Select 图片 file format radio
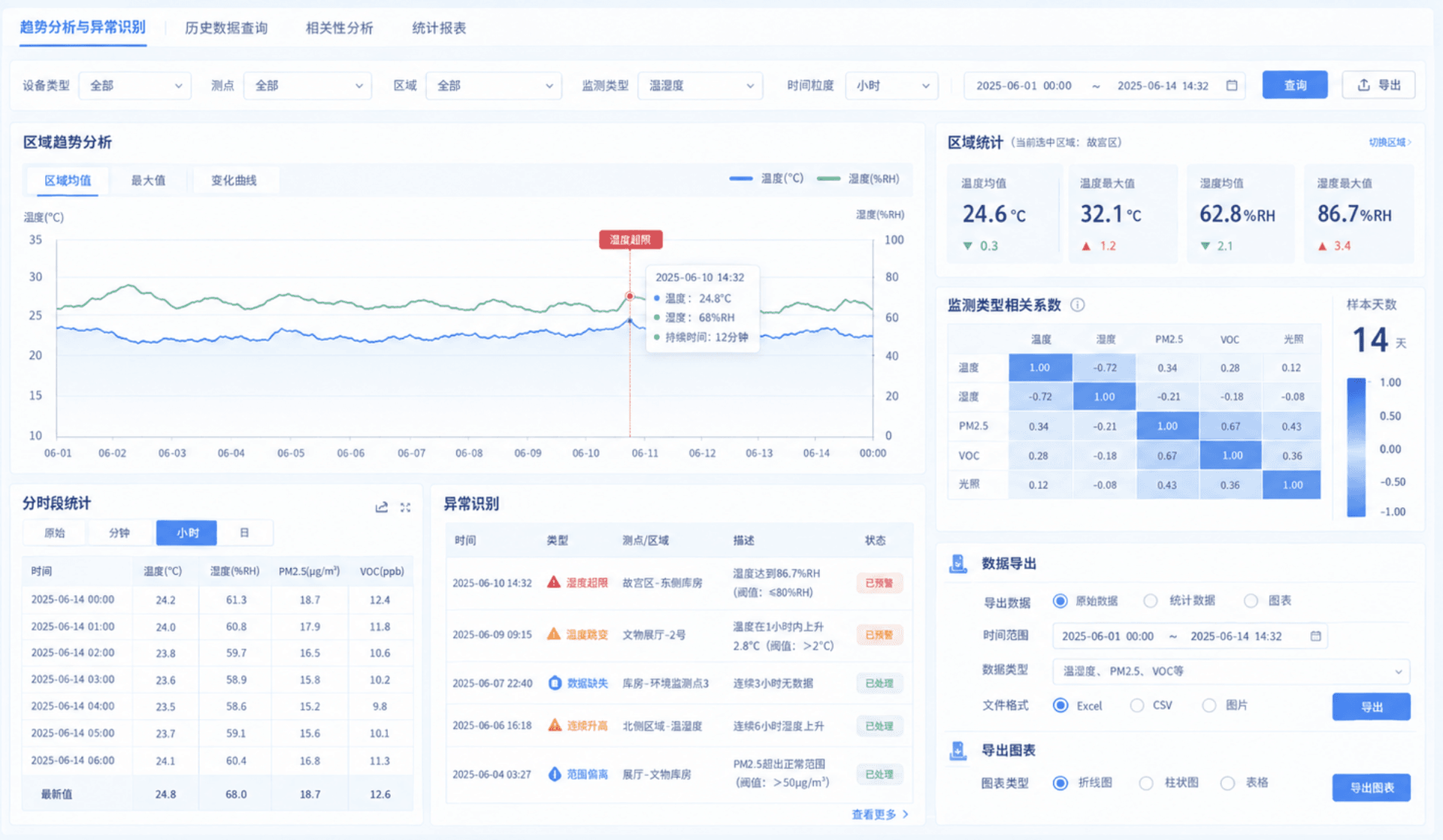Viewport: 1443px width, 840px height. [1209, 706]
